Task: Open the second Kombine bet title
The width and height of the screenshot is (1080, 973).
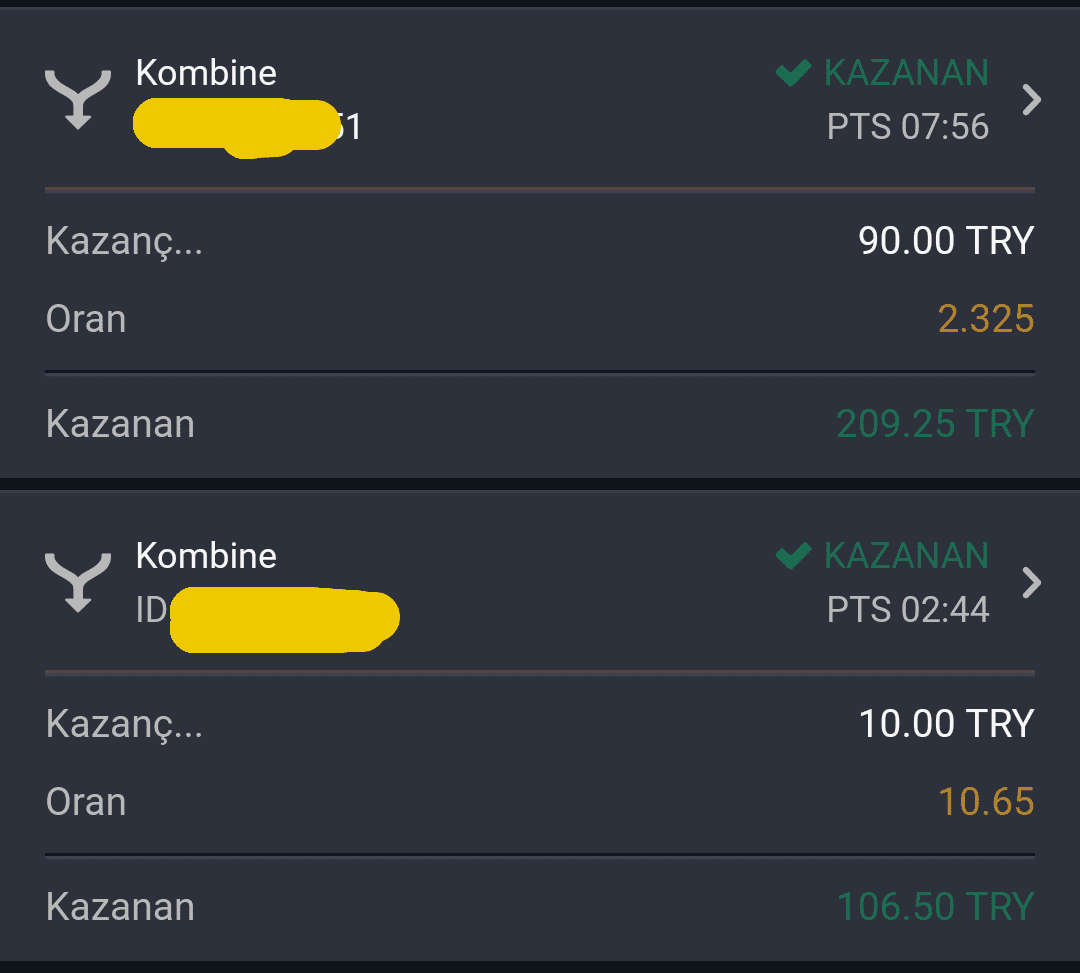Action: (x=206, y=556)
